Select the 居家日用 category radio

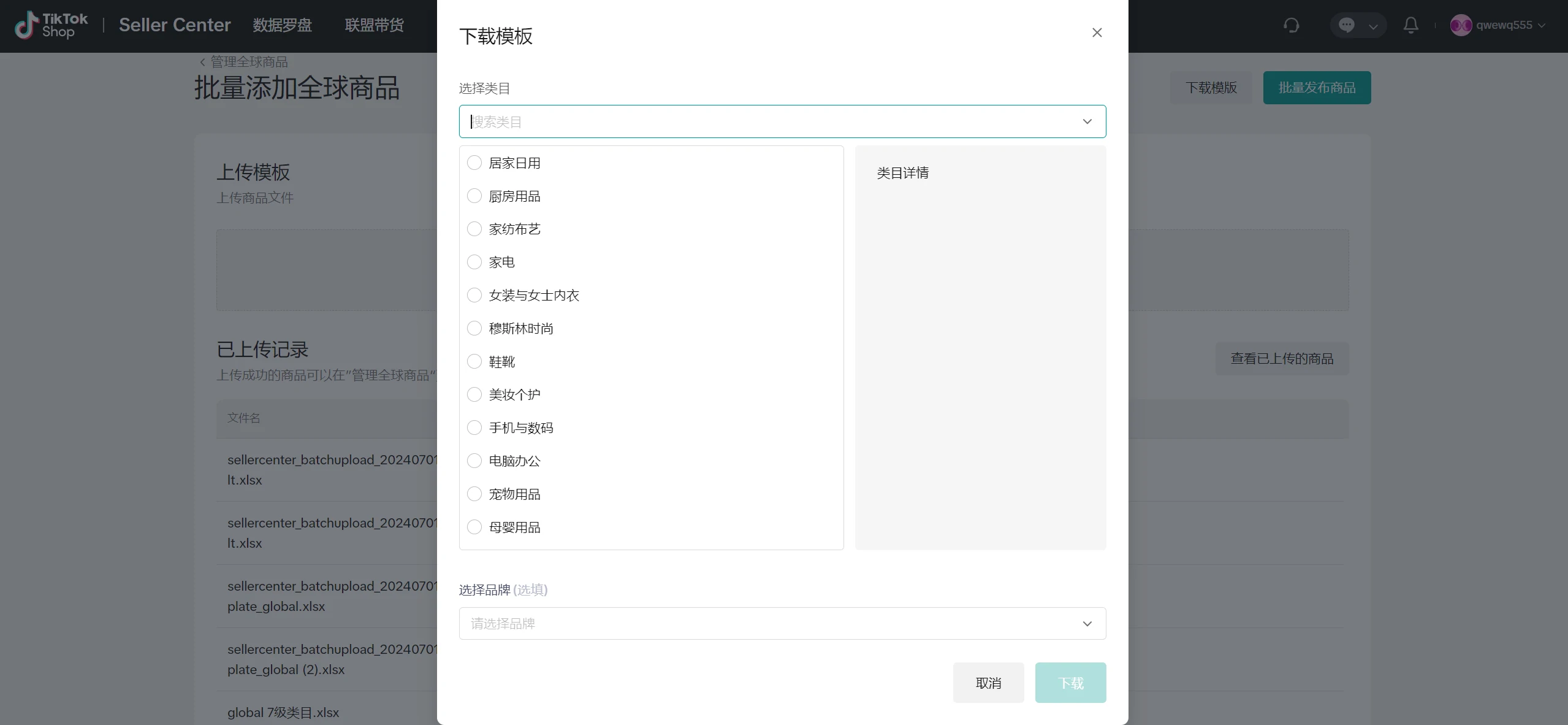[474, 163]
